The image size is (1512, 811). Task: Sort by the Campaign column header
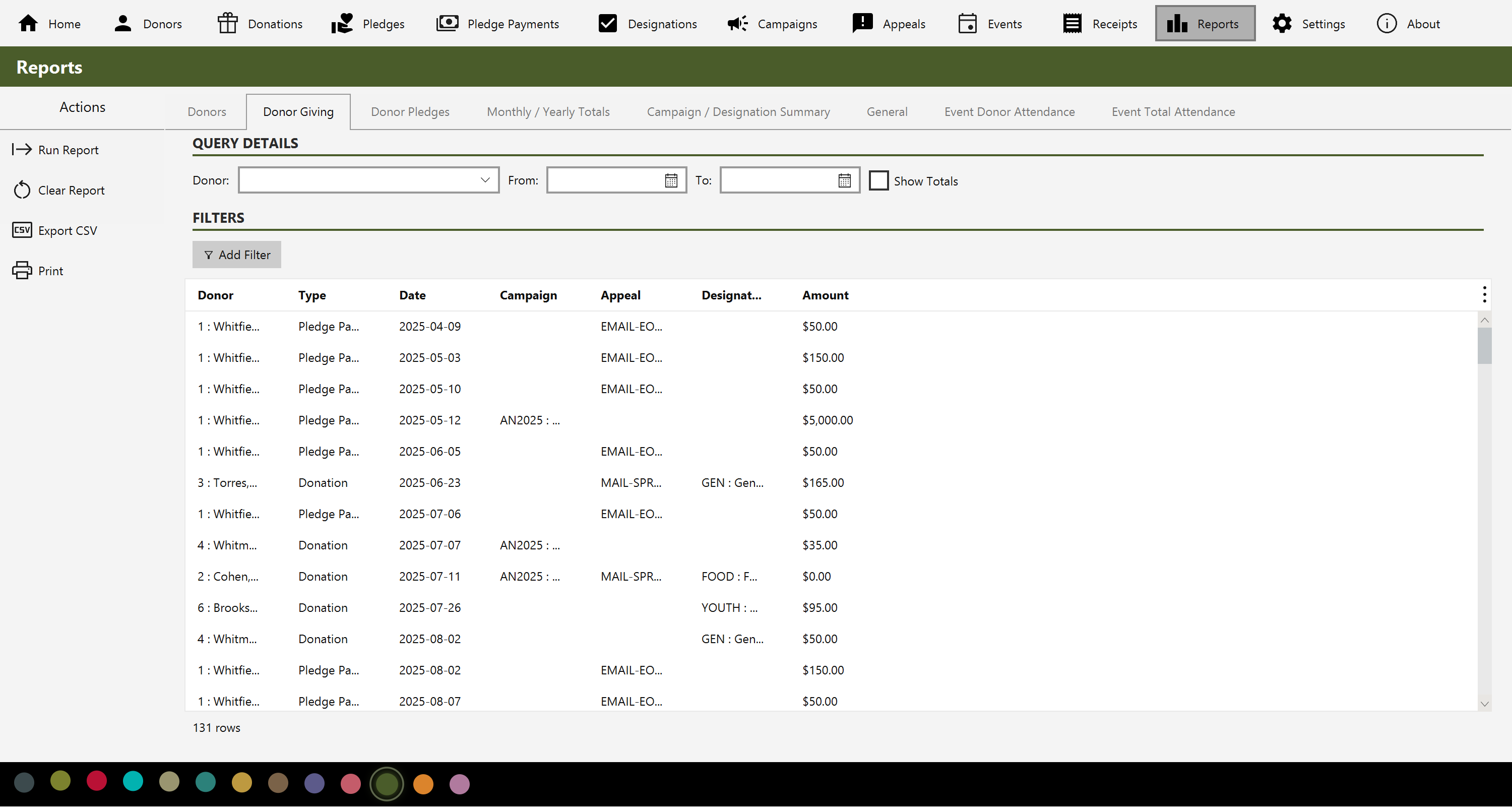[x=528, y=295]
